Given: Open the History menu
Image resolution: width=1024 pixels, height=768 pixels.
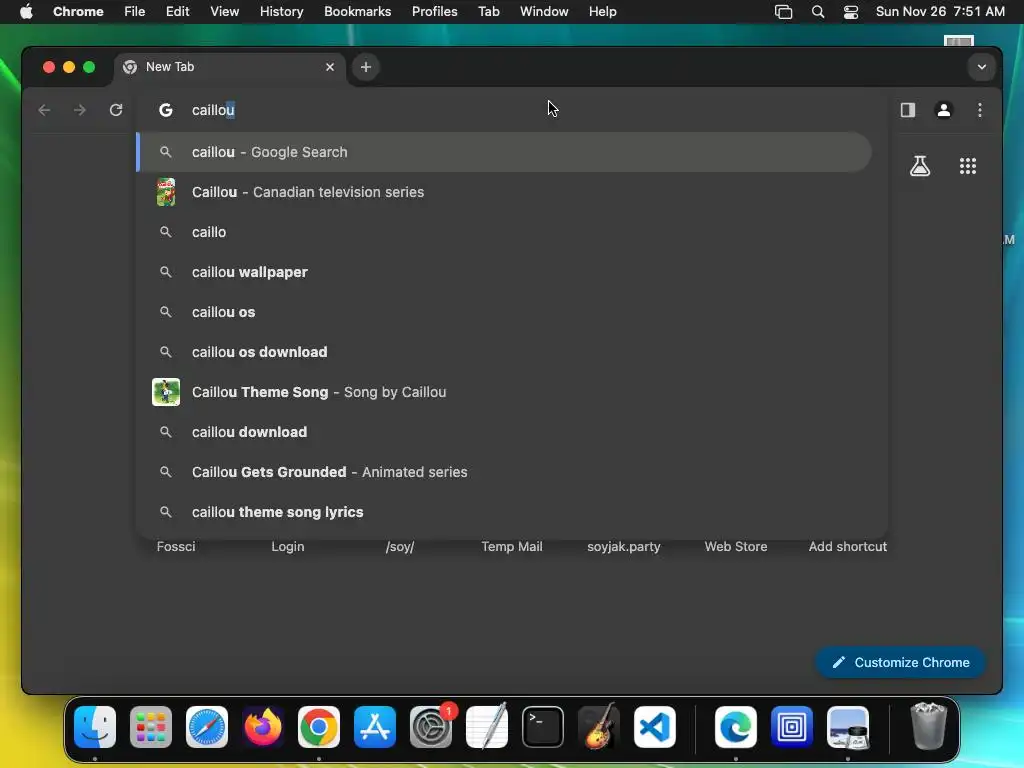Looking at the screenshot, I should [281, 12].
